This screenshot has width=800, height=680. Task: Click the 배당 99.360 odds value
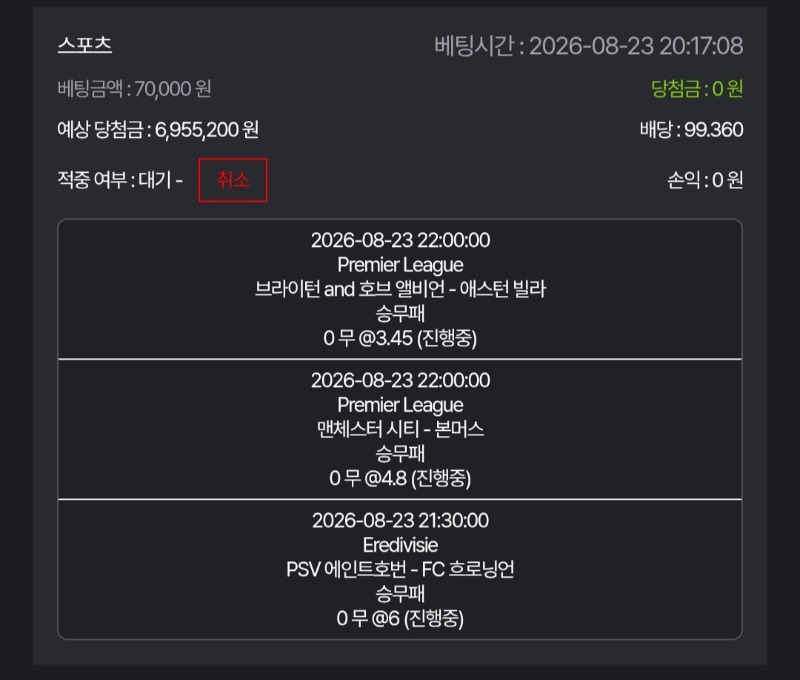691,130
